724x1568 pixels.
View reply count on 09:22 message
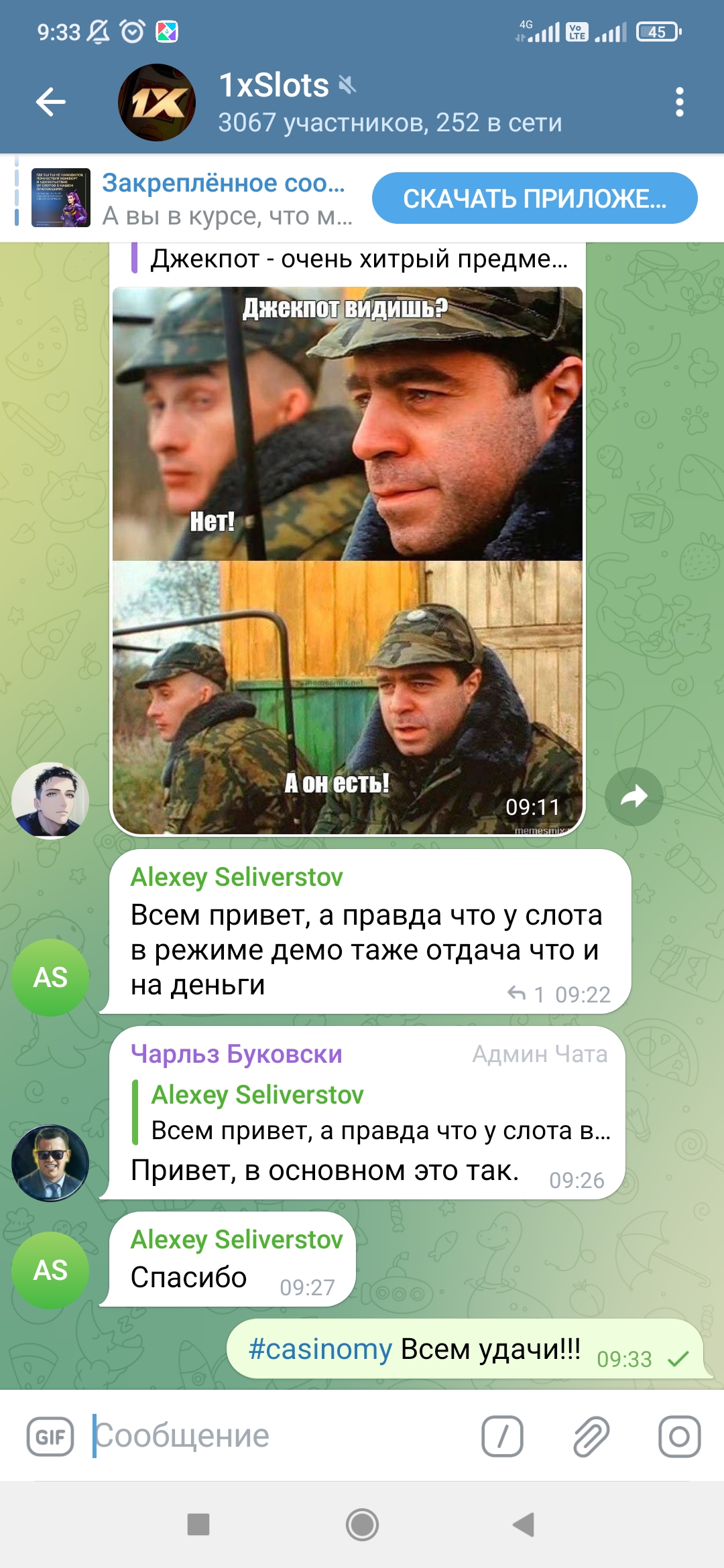[x=526, y=994]
